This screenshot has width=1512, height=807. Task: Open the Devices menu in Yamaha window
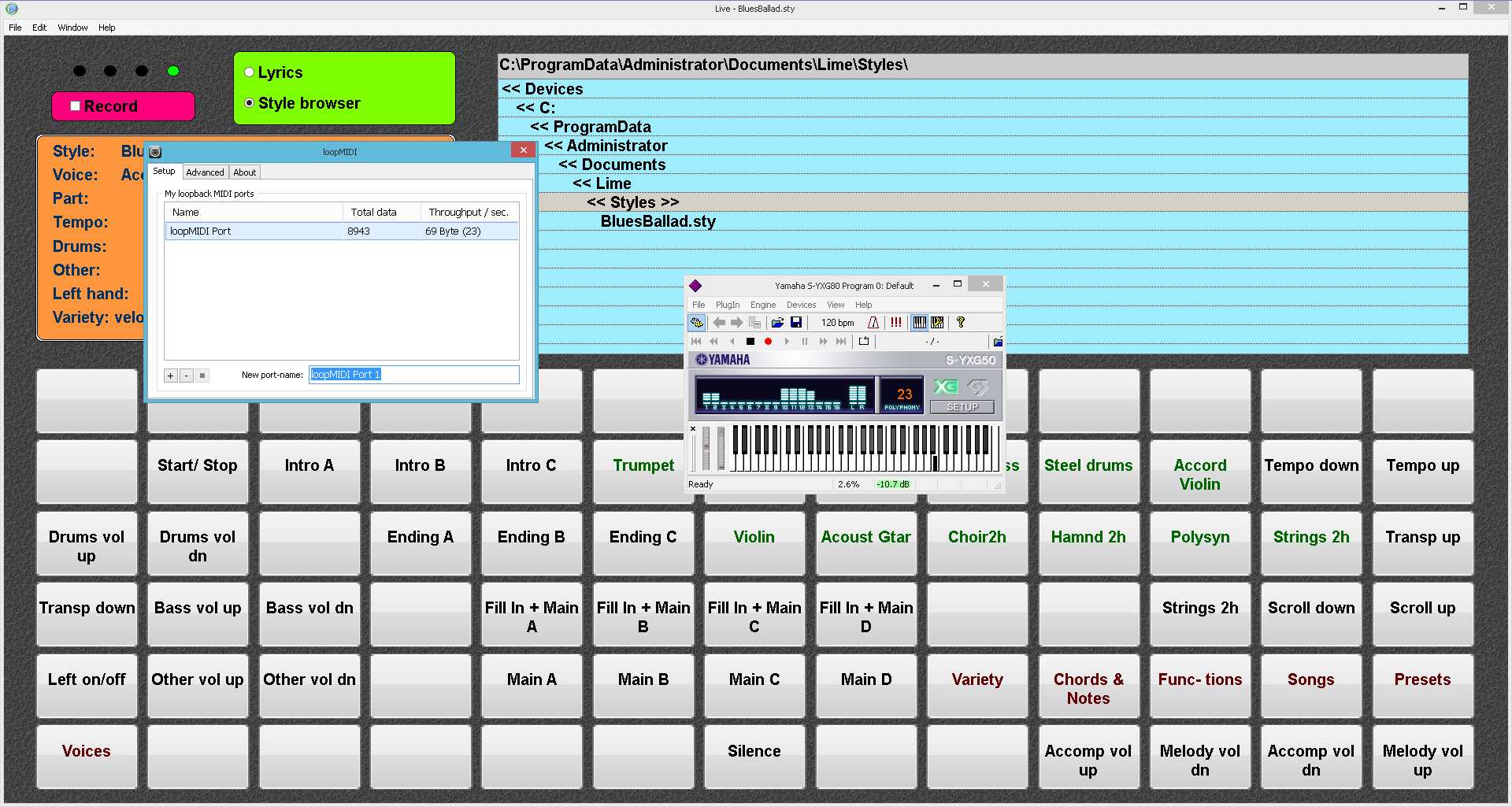801,305
